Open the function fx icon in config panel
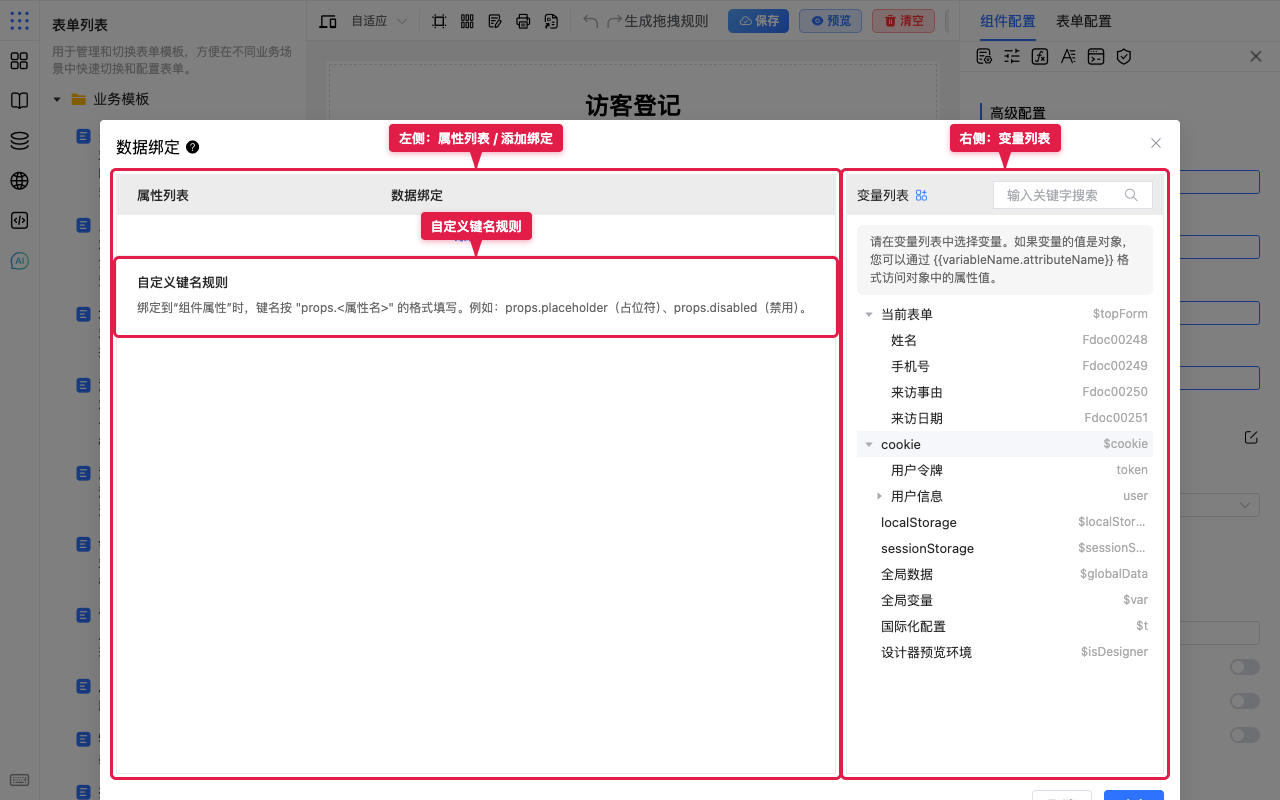This screenshot has height=800, width=1280. click(1040, 56)
